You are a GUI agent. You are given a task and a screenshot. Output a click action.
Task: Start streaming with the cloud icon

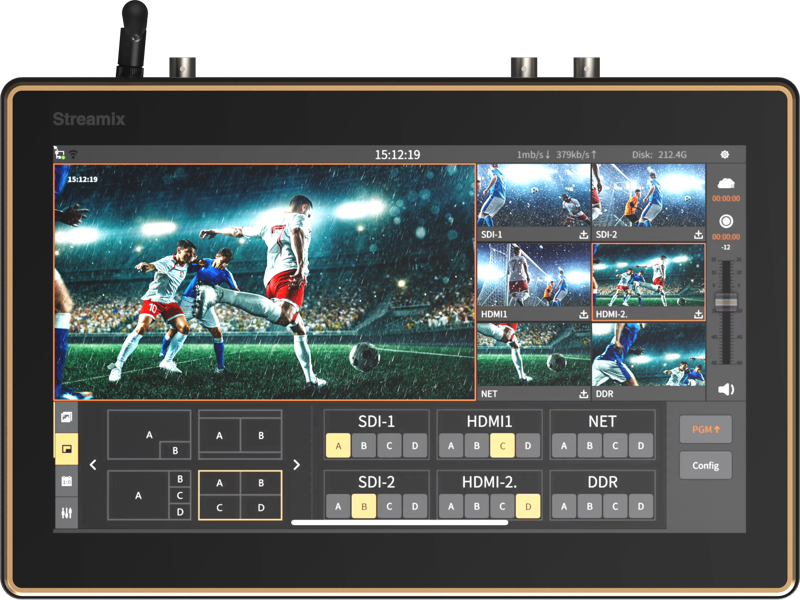click(727, 183)
